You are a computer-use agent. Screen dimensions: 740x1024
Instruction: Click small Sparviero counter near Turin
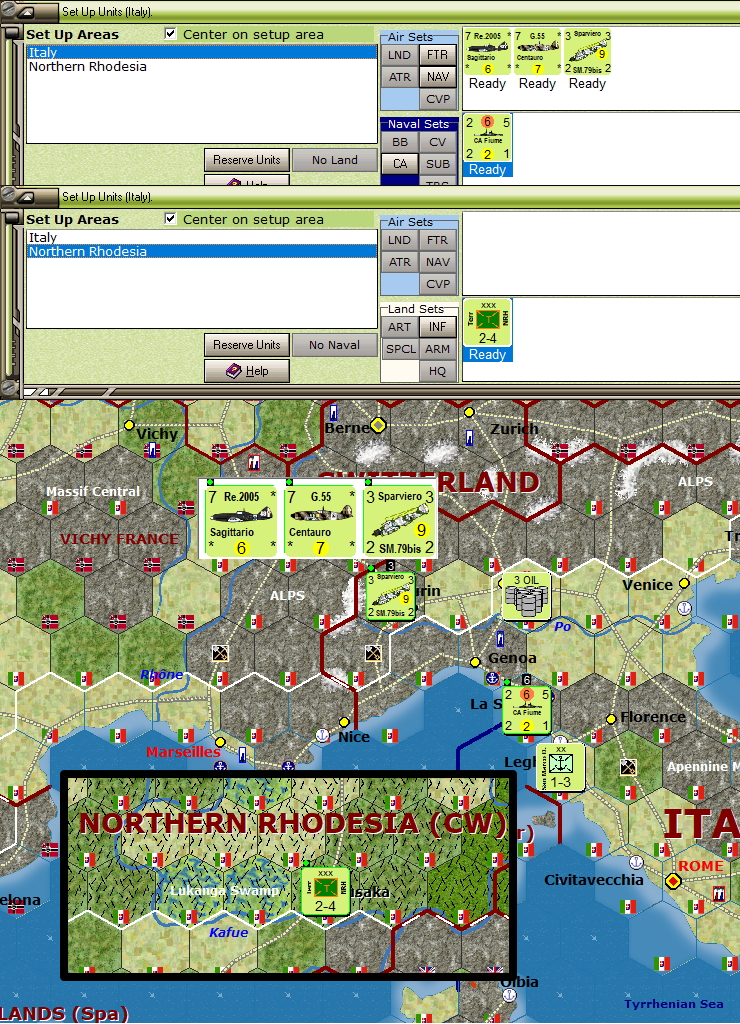390,596
